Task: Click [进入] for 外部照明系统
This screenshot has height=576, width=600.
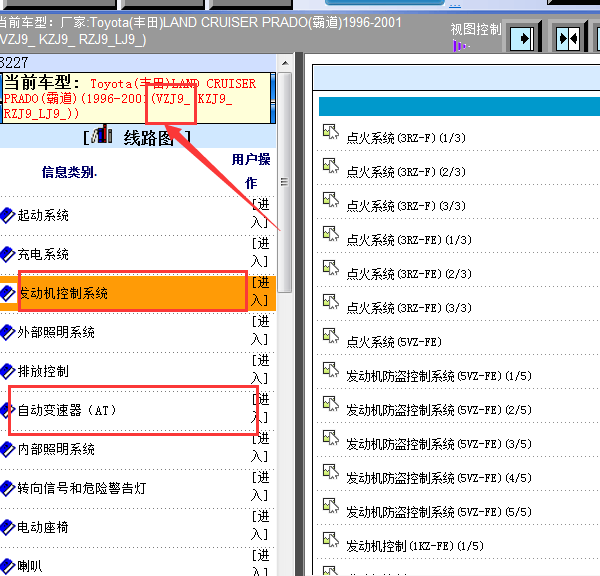Action: [x=260, y=330]
